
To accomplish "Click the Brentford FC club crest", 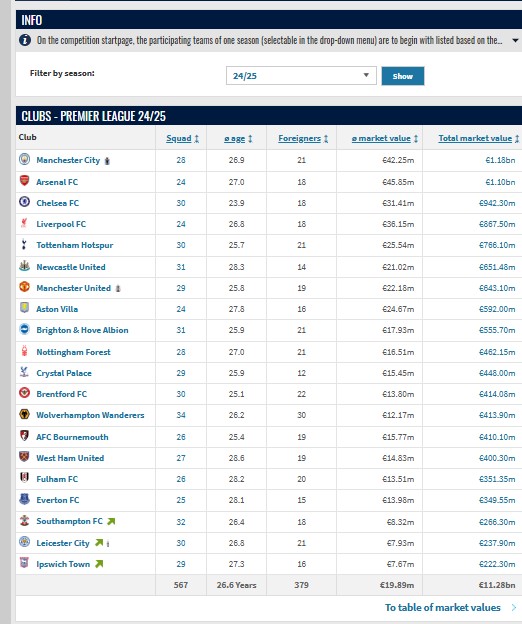I will tap(25, 393).
